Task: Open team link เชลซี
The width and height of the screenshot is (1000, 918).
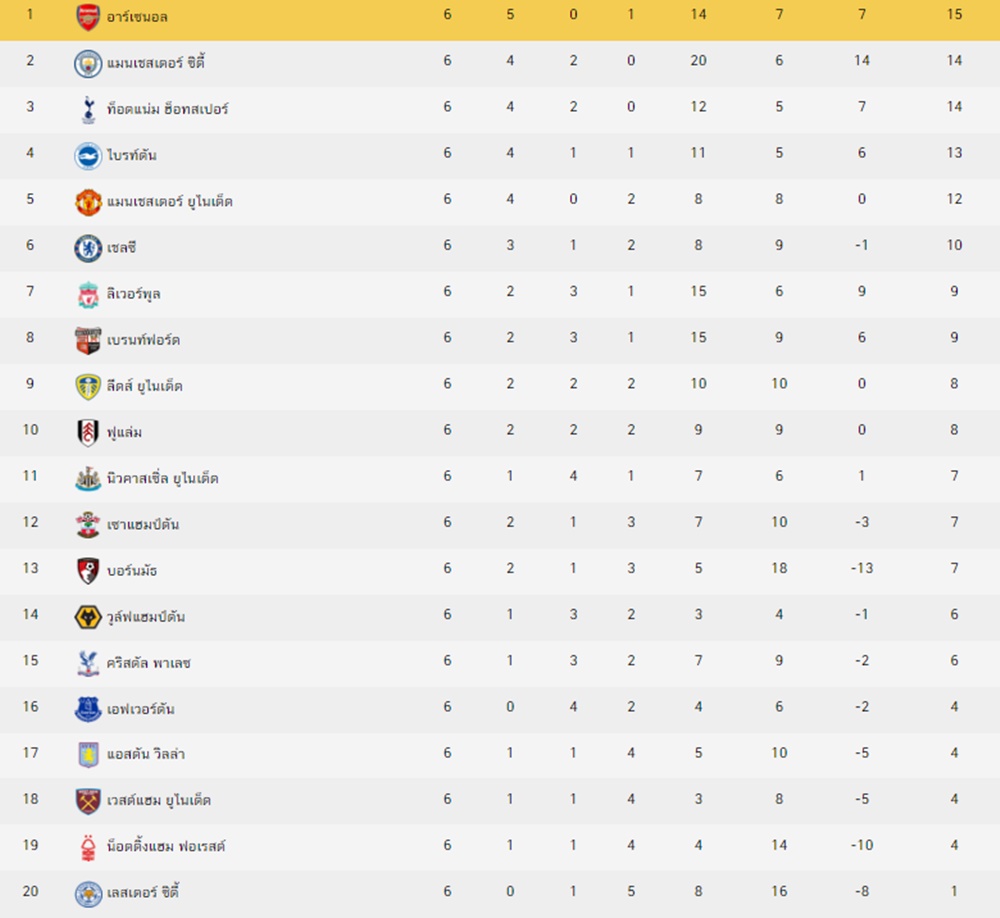Action: pyautogui.click(x=121, y=248)
